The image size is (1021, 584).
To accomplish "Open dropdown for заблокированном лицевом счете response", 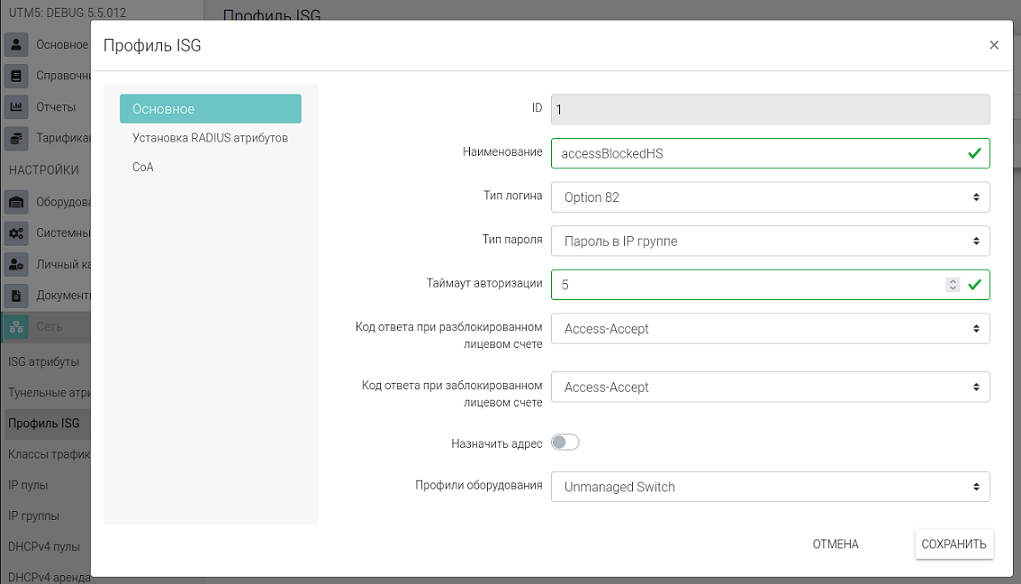I will [770, 387].
